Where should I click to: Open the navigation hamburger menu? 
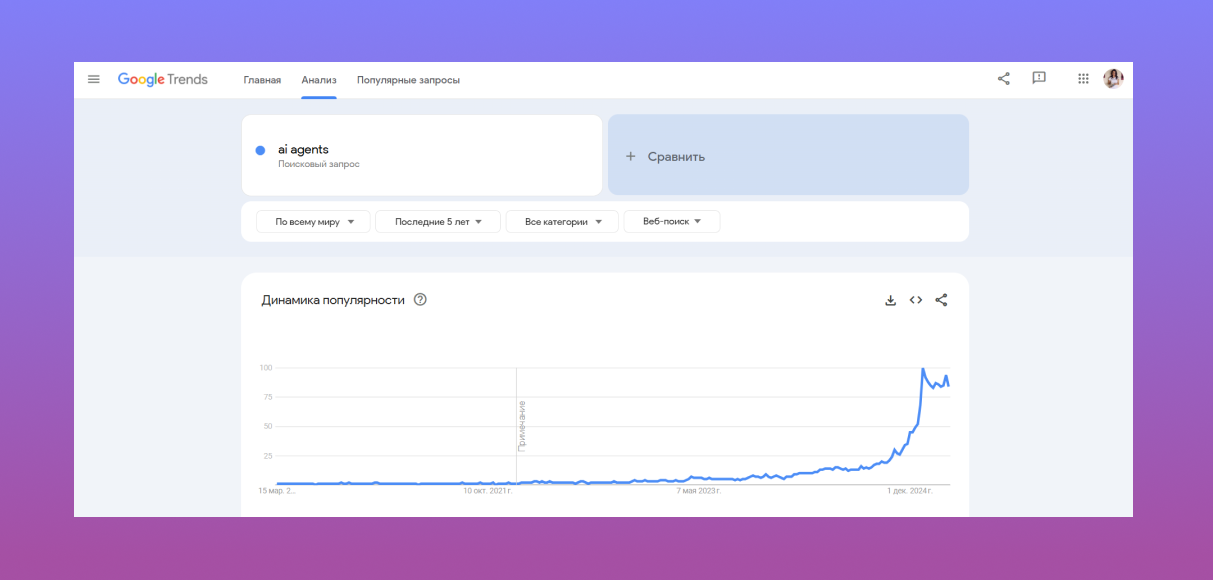tap(93, 78)
